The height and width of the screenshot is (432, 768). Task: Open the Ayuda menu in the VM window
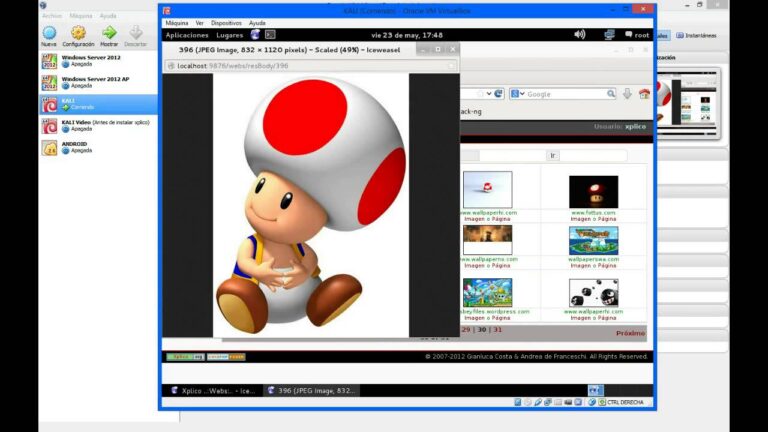257,23
